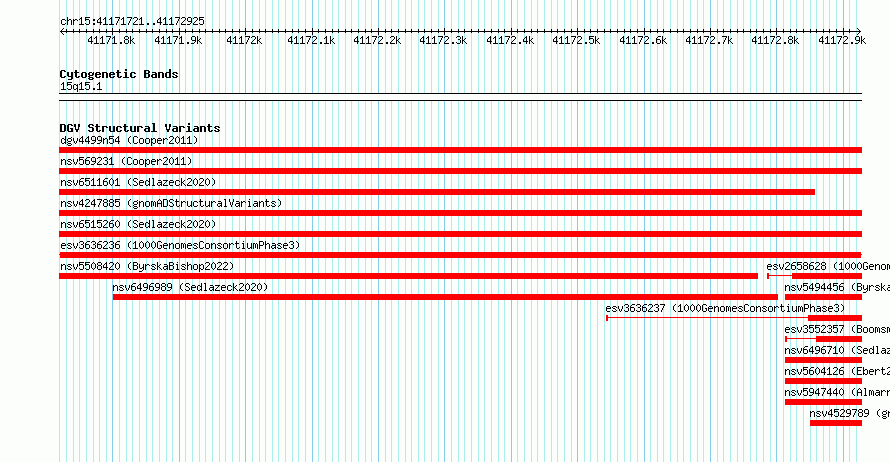
Task: Select the Cytogenetic Bands track title
Action: 119,74
